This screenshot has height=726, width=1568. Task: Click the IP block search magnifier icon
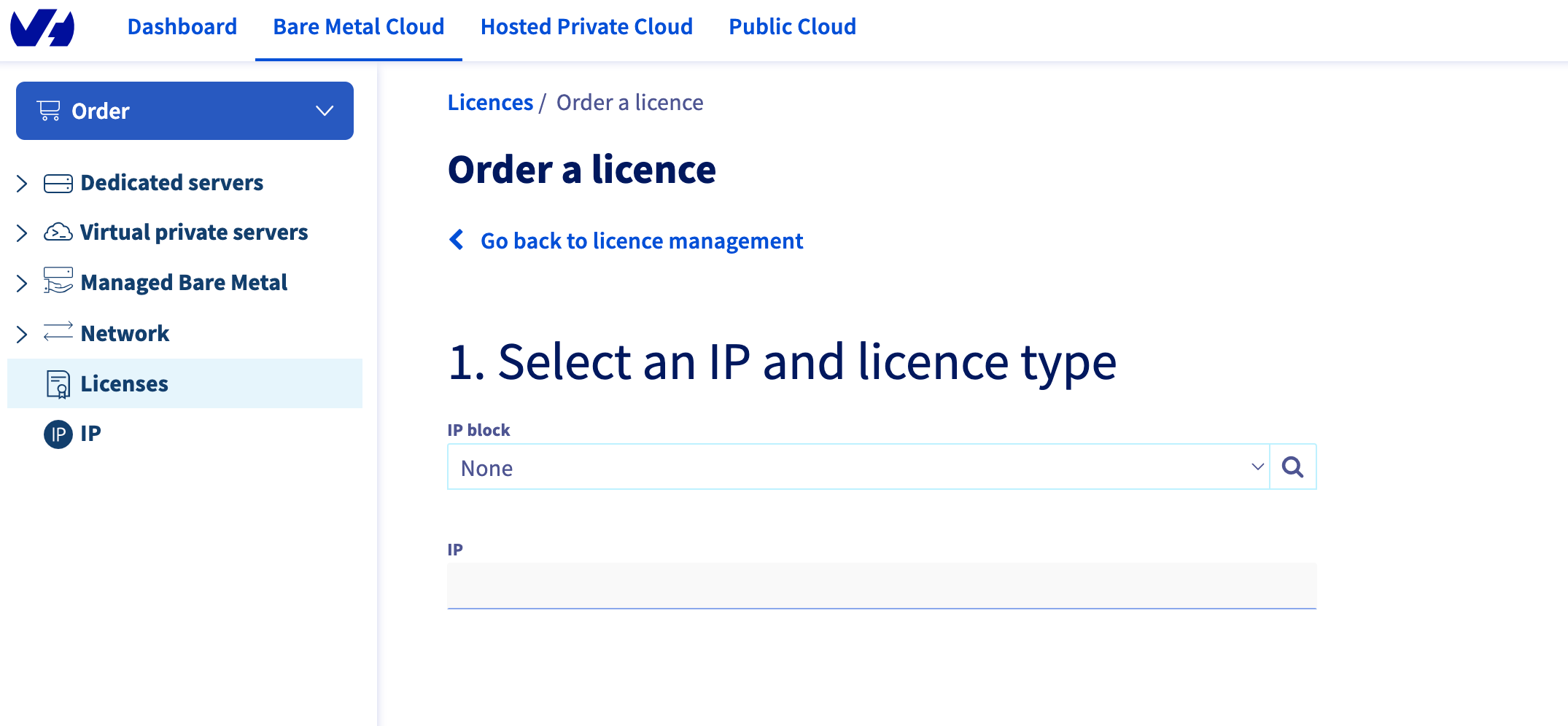click(1293, 467)
